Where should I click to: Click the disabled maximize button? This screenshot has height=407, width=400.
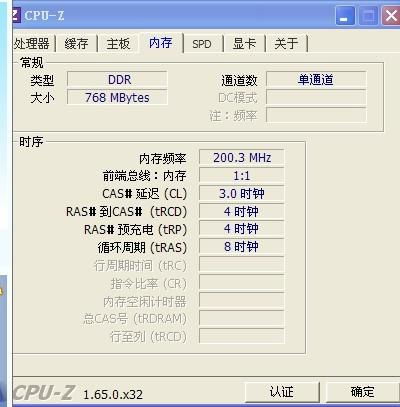coord(368,16)
